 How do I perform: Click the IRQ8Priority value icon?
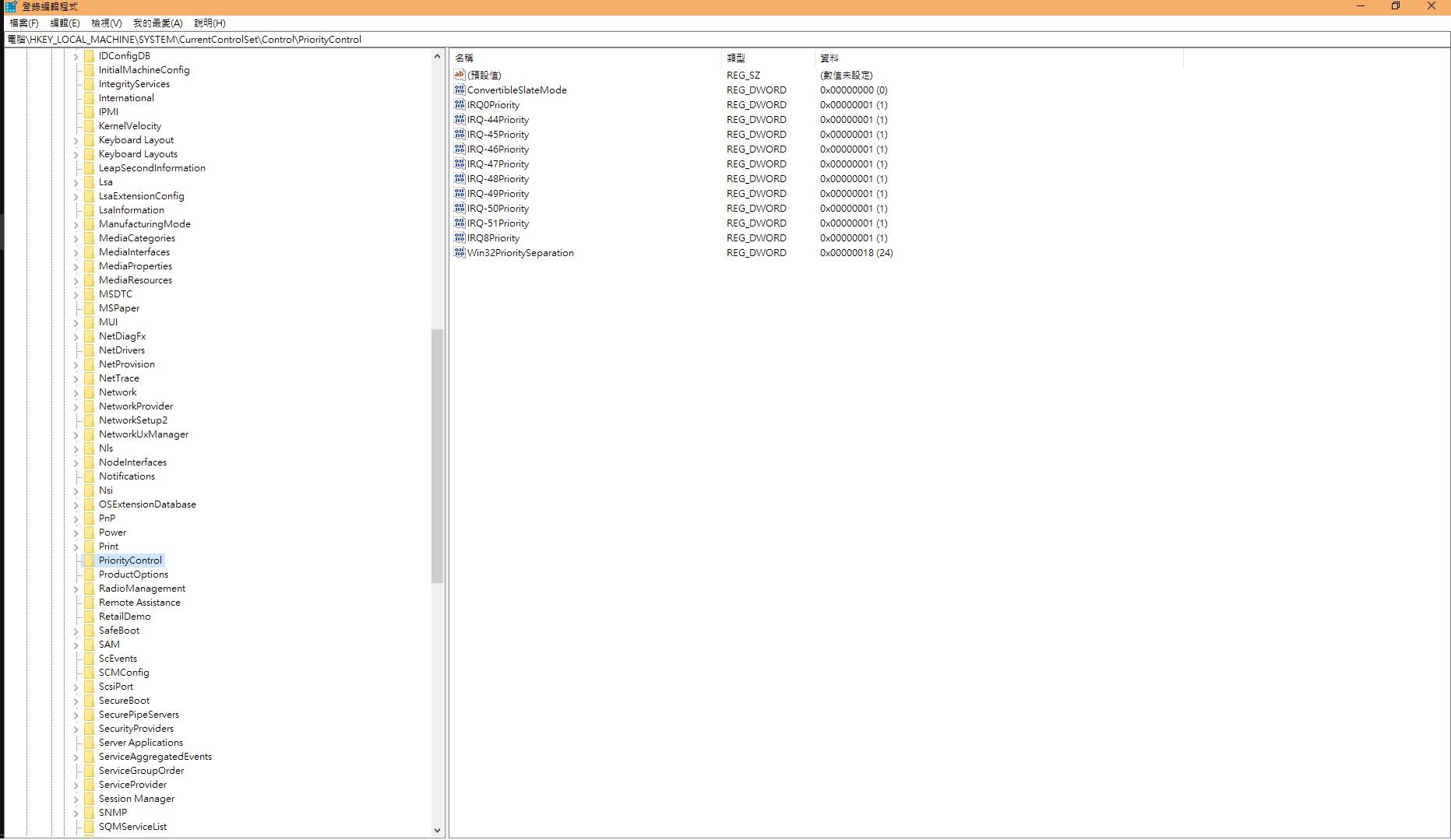460,238
